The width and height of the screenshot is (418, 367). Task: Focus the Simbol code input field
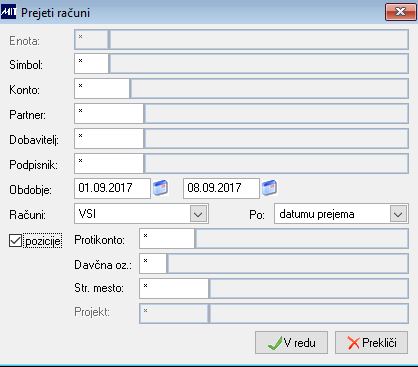[91, 64]
